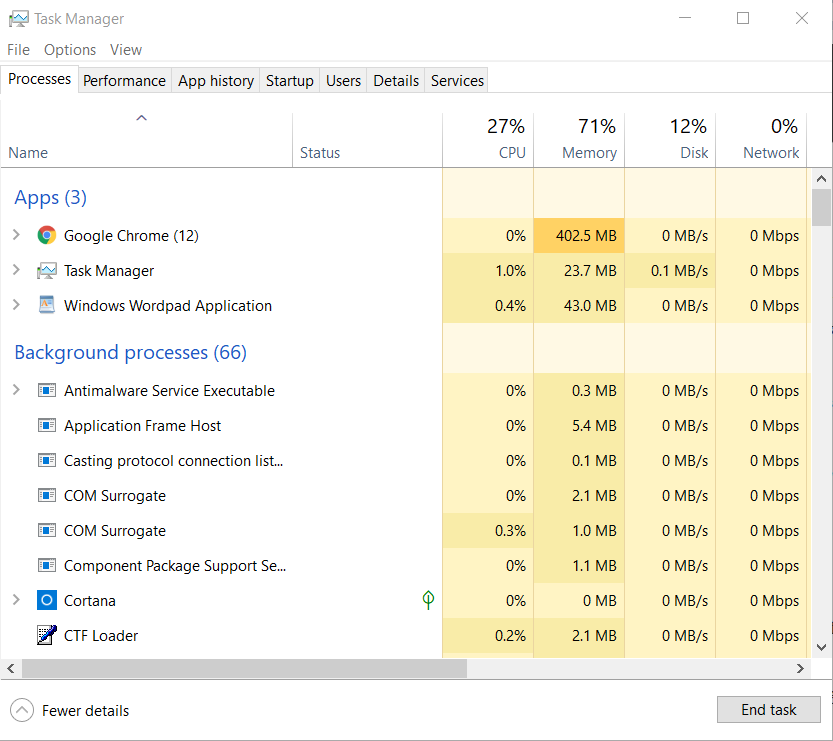833x741 pixels.
Task: Click the CTF Loader pen icon
Action: (47, 635)
